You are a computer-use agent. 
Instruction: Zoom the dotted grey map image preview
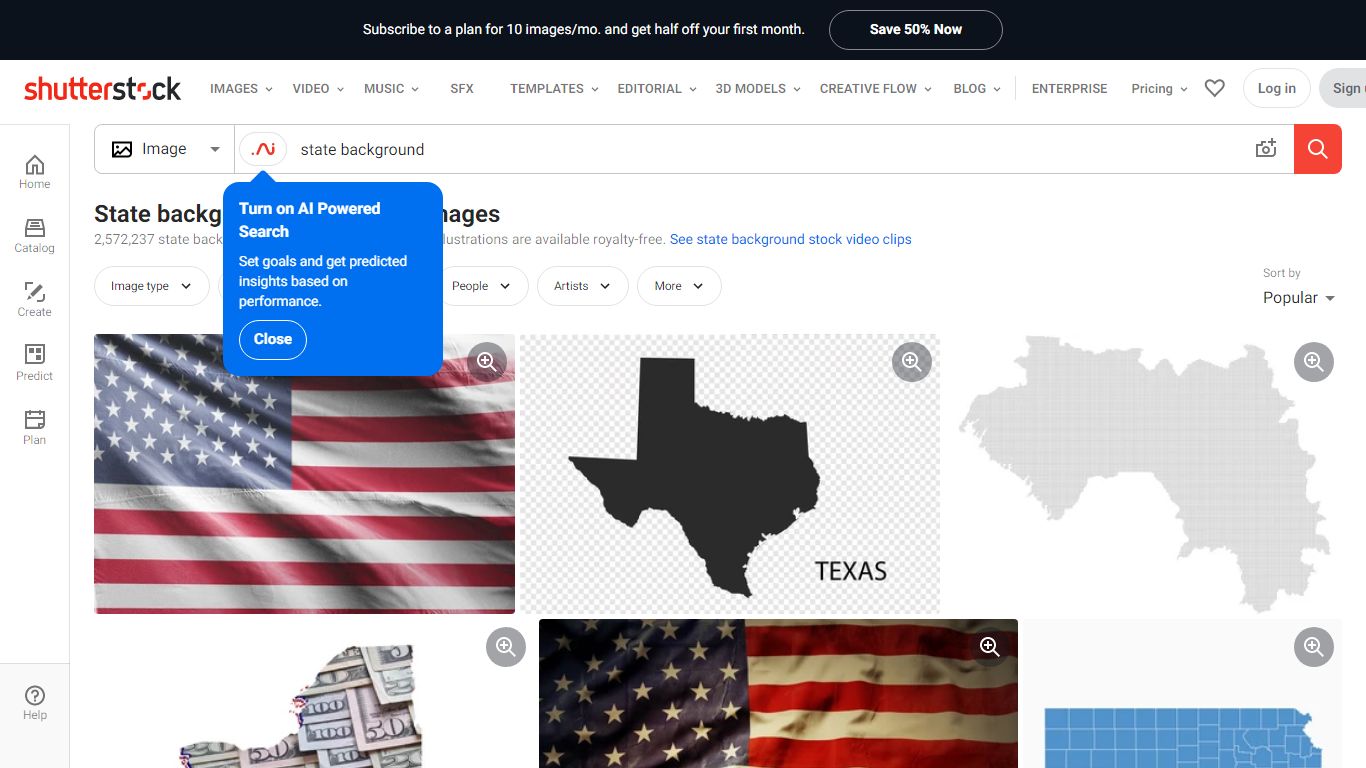1313,361
